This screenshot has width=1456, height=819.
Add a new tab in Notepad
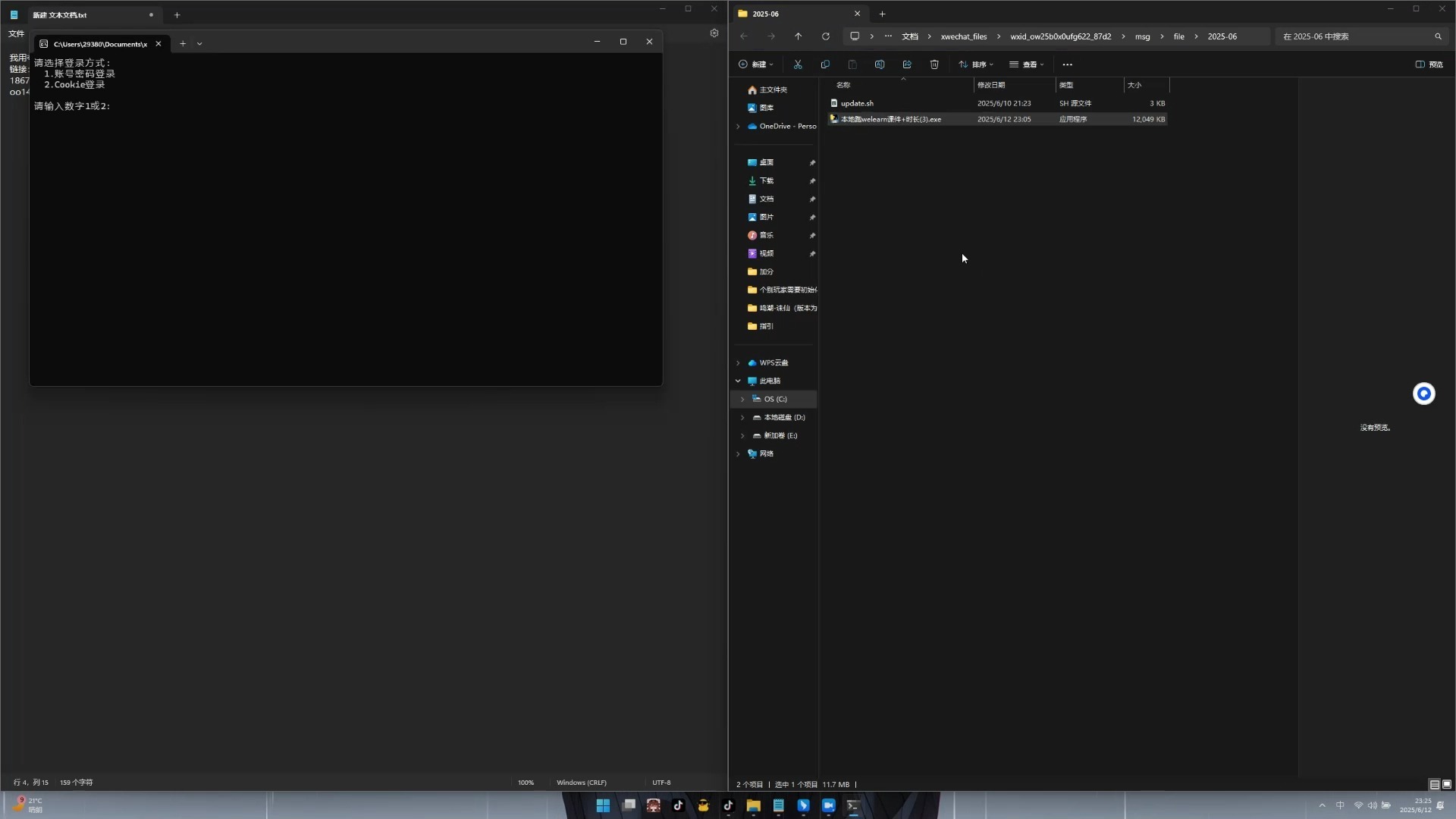[177, 15]
